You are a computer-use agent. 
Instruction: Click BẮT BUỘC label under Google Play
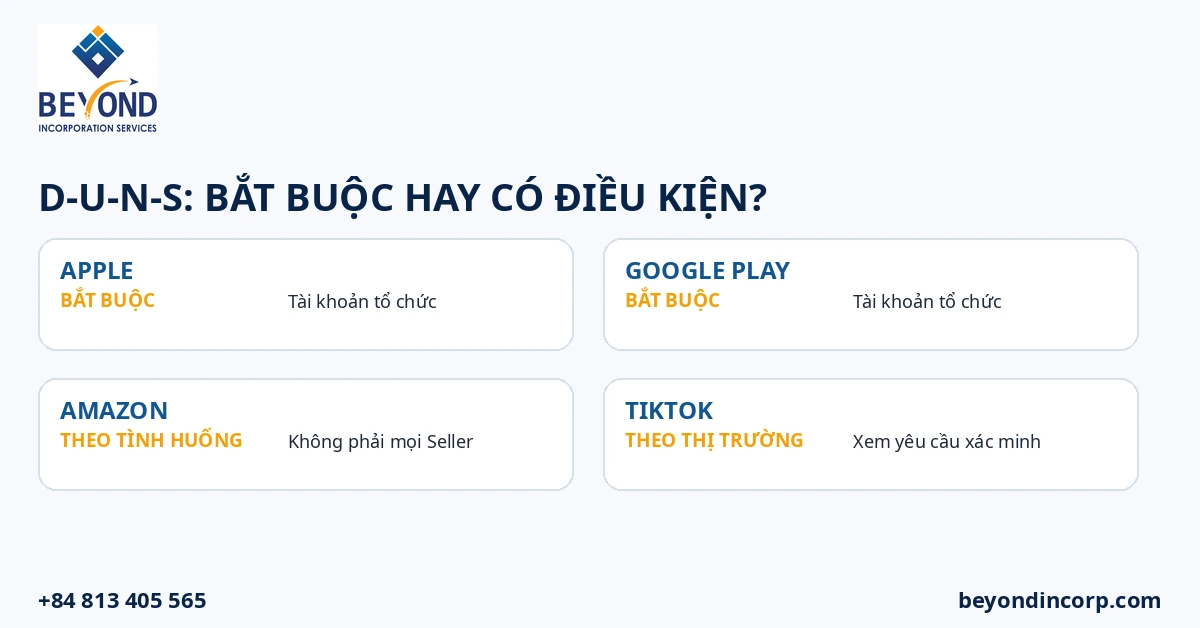pos(672,300)
